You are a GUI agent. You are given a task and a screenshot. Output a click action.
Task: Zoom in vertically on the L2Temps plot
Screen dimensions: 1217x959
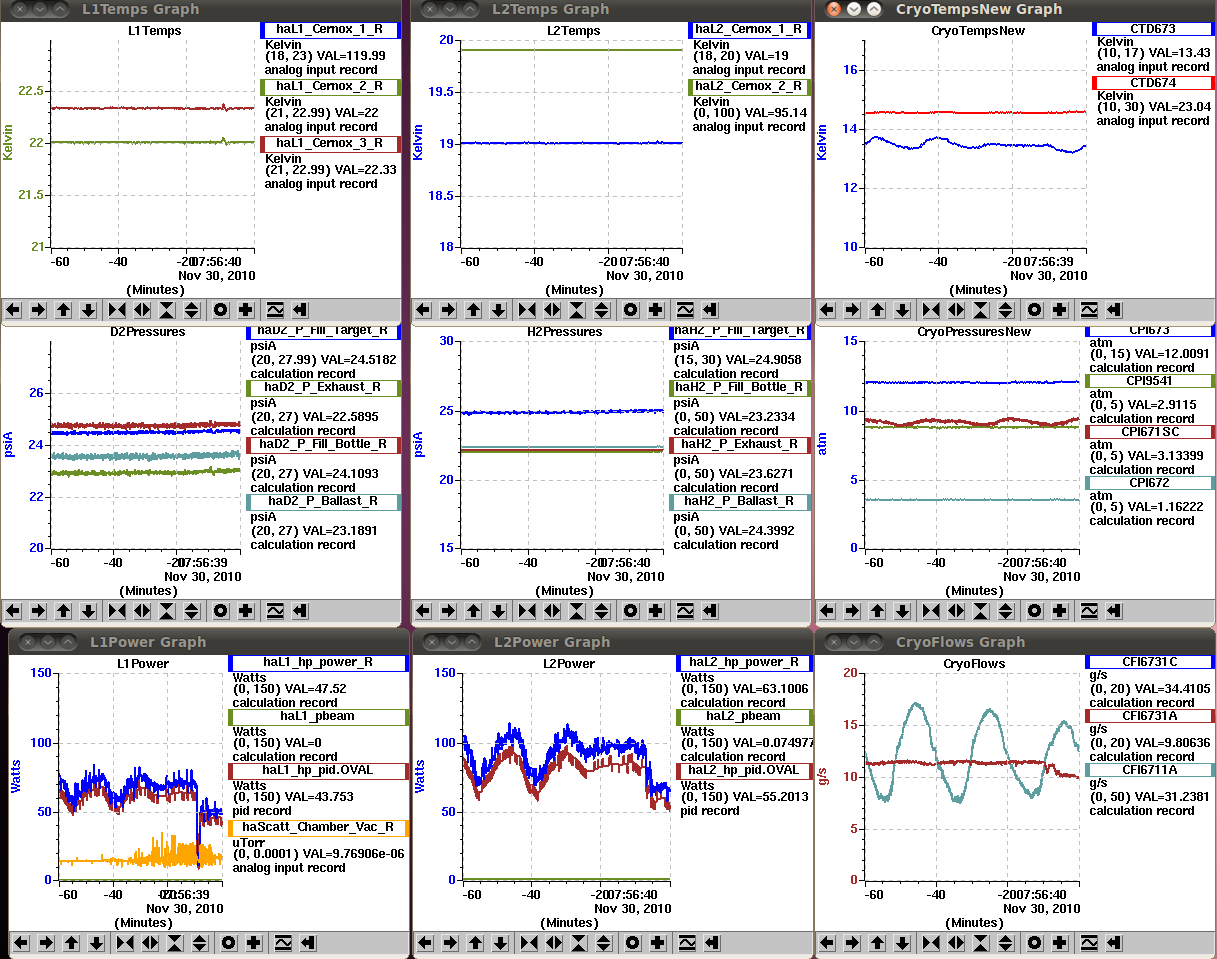click(x=577, y=310)
